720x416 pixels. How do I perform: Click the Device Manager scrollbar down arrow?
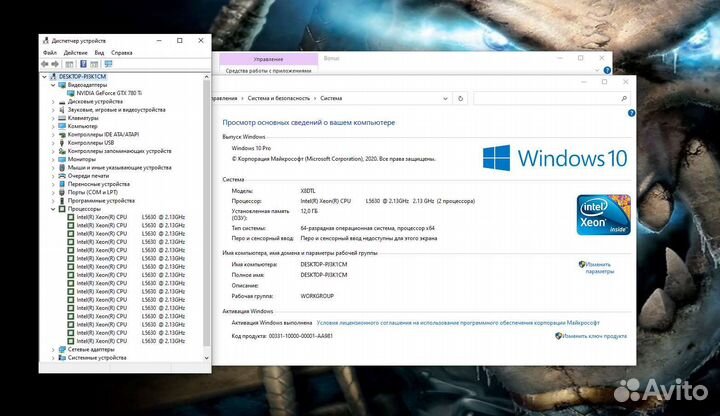pyautogui.click(x=206, y=358)
